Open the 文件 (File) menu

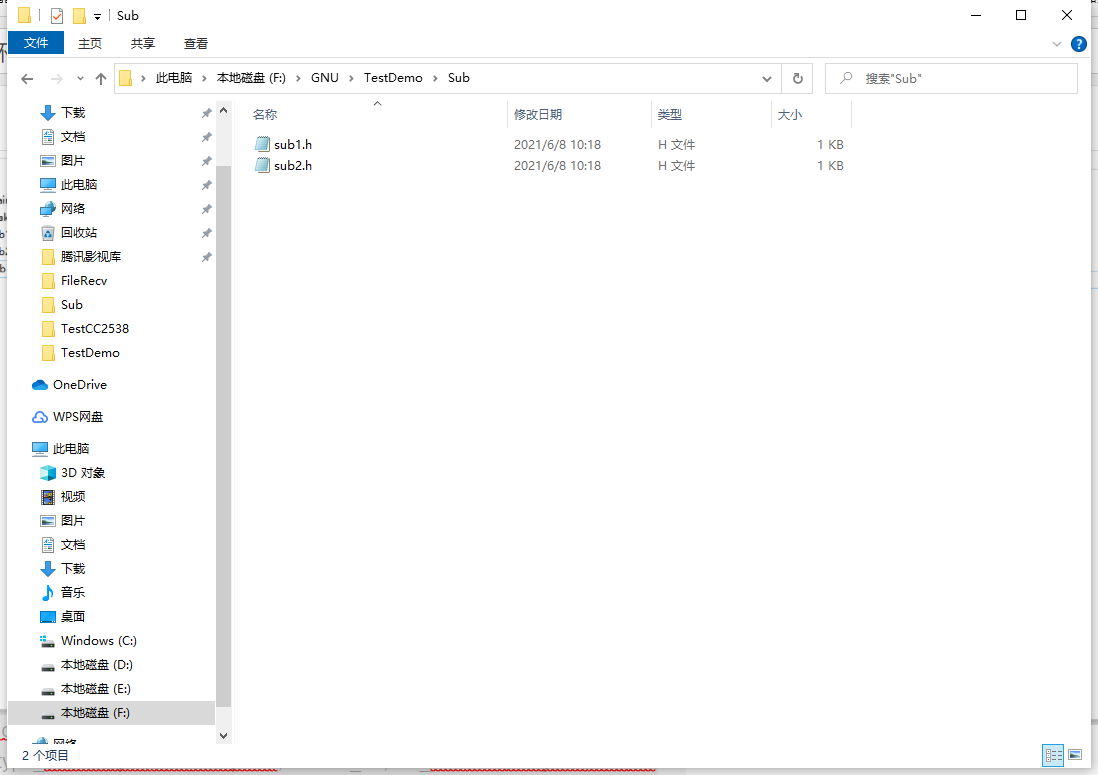36,43
